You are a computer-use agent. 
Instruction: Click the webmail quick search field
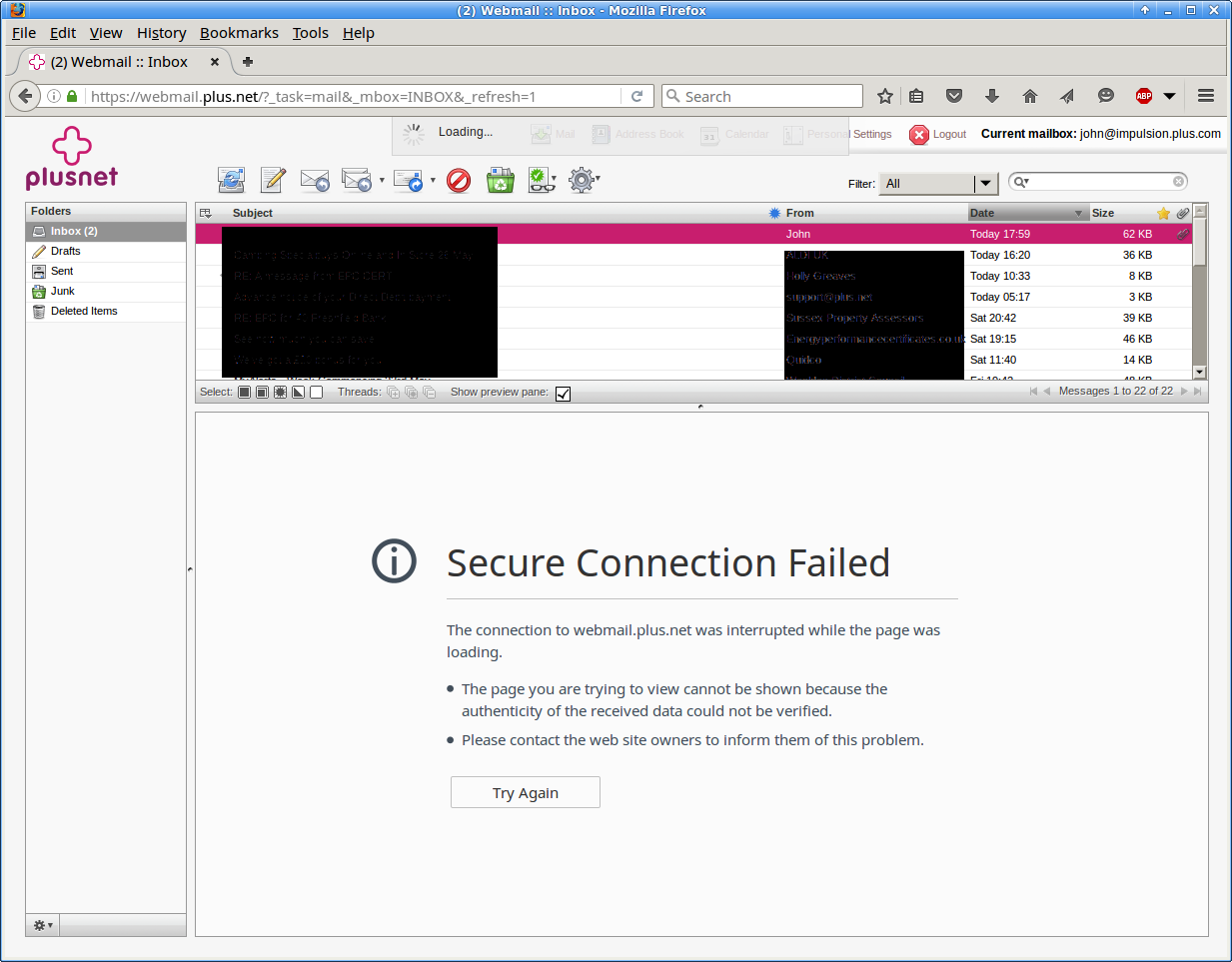tap(1099, 182)
